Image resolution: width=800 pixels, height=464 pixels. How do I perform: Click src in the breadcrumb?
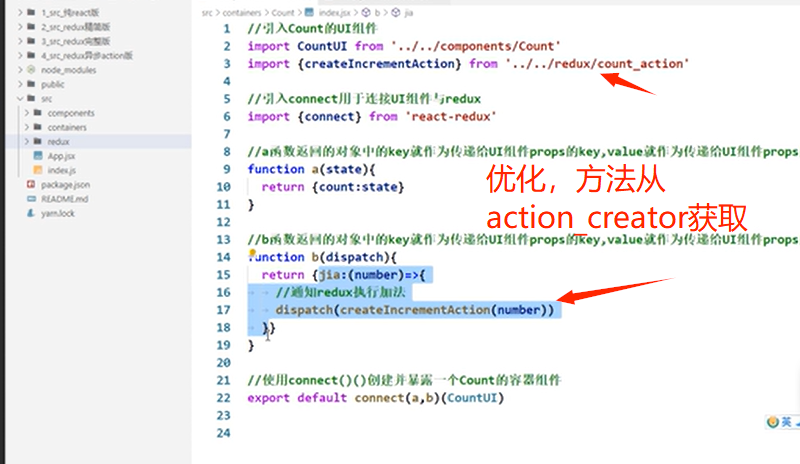click(x=207, y=13)
